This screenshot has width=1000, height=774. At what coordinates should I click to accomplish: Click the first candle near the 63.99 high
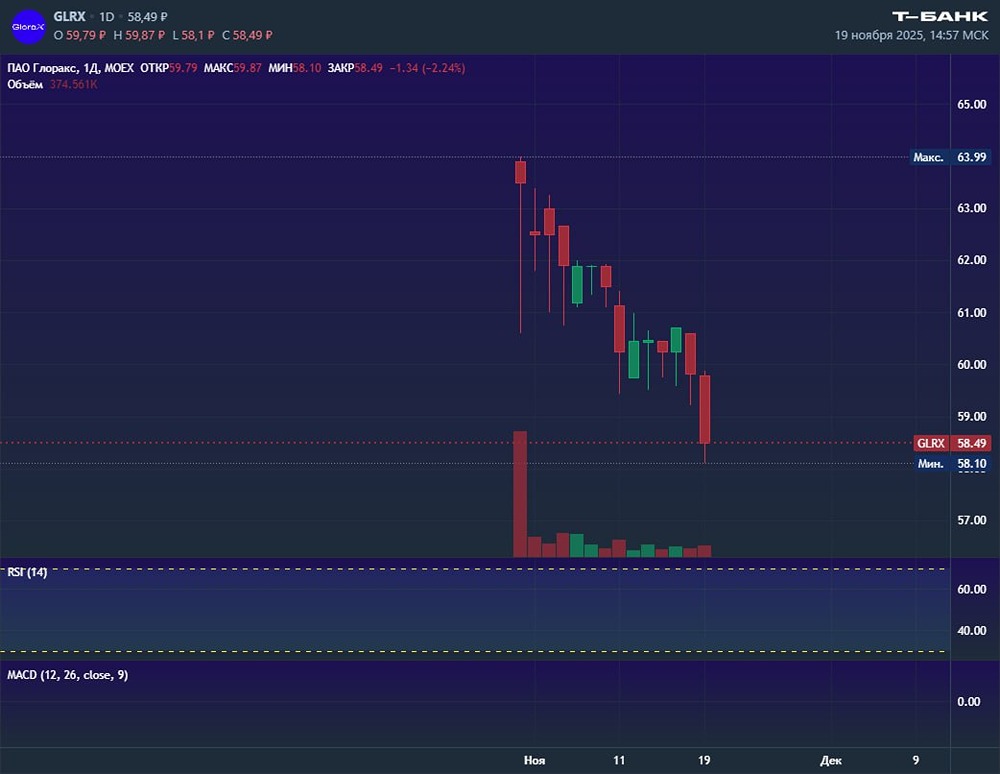coord(520,173)
